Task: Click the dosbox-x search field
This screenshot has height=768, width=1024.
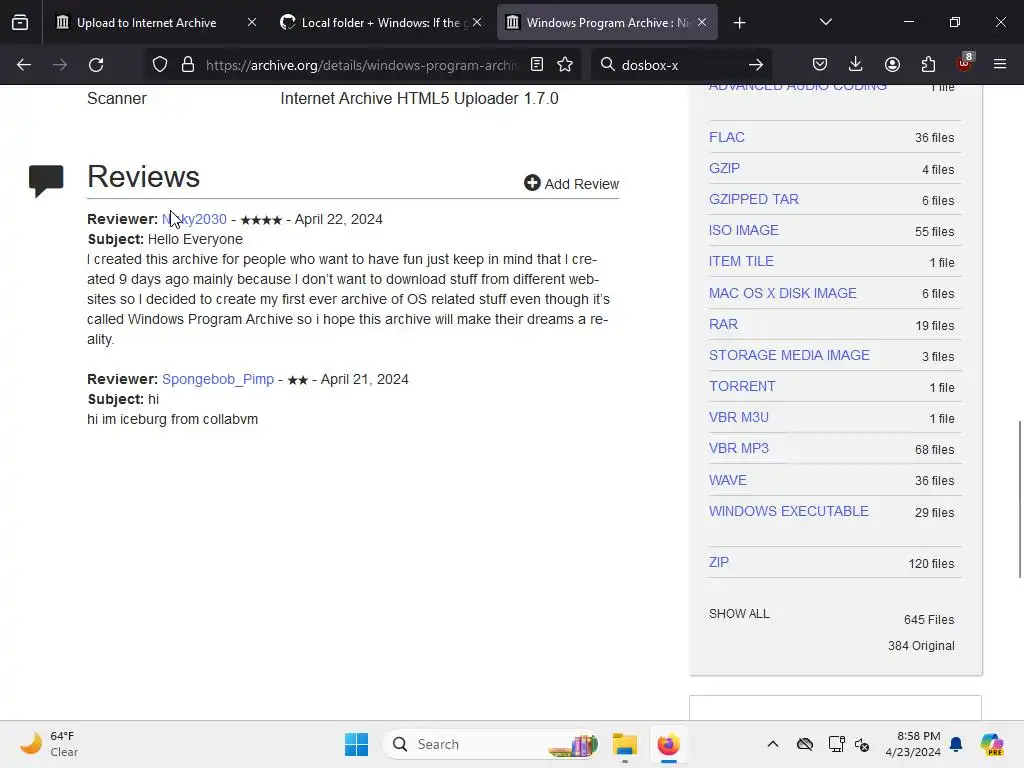Action: tap(679, 65)
